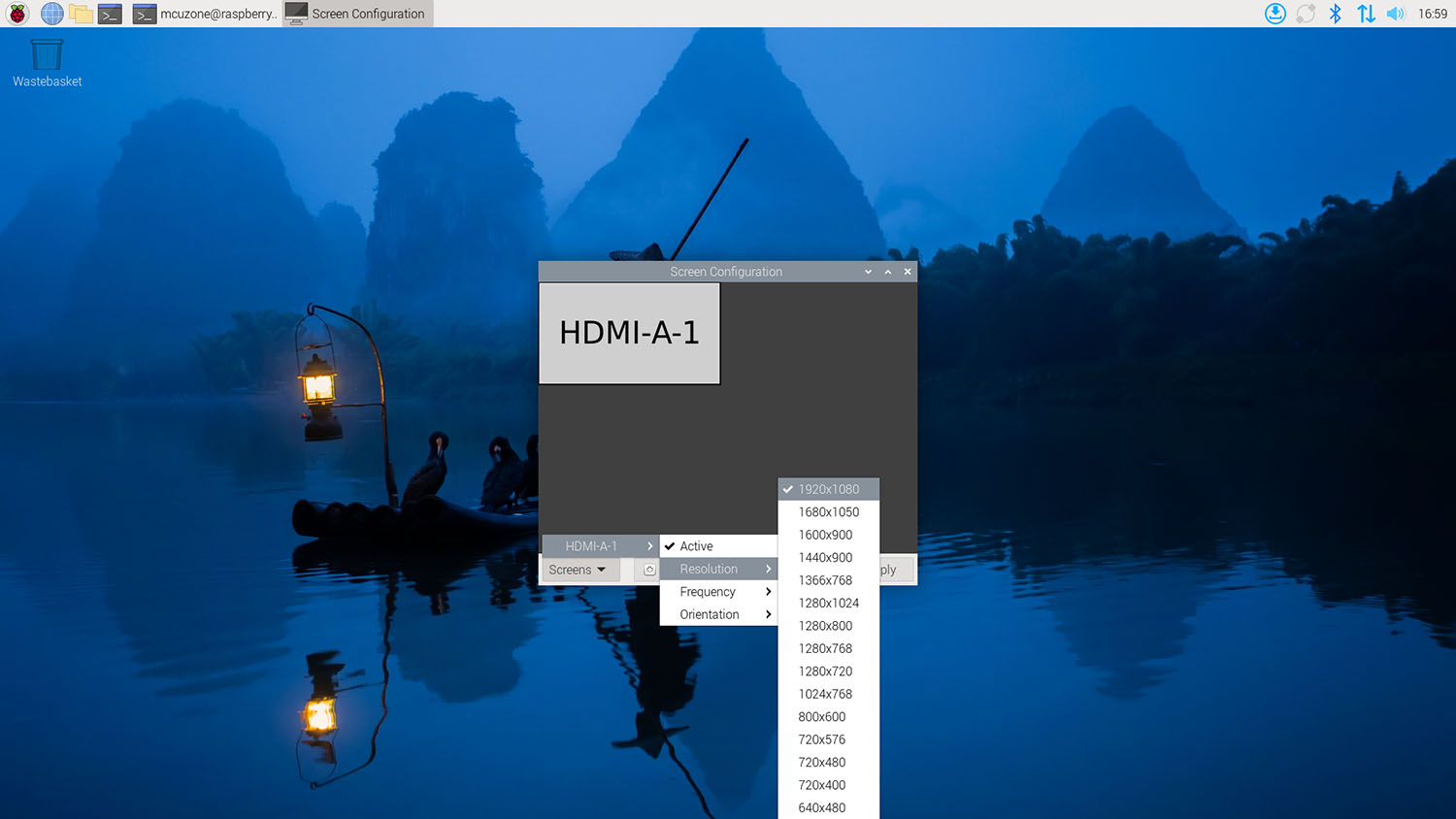1456x819 pixels.
Task: Switch to mcuzone@raspberry terminal window
Action: pos(206,14)
